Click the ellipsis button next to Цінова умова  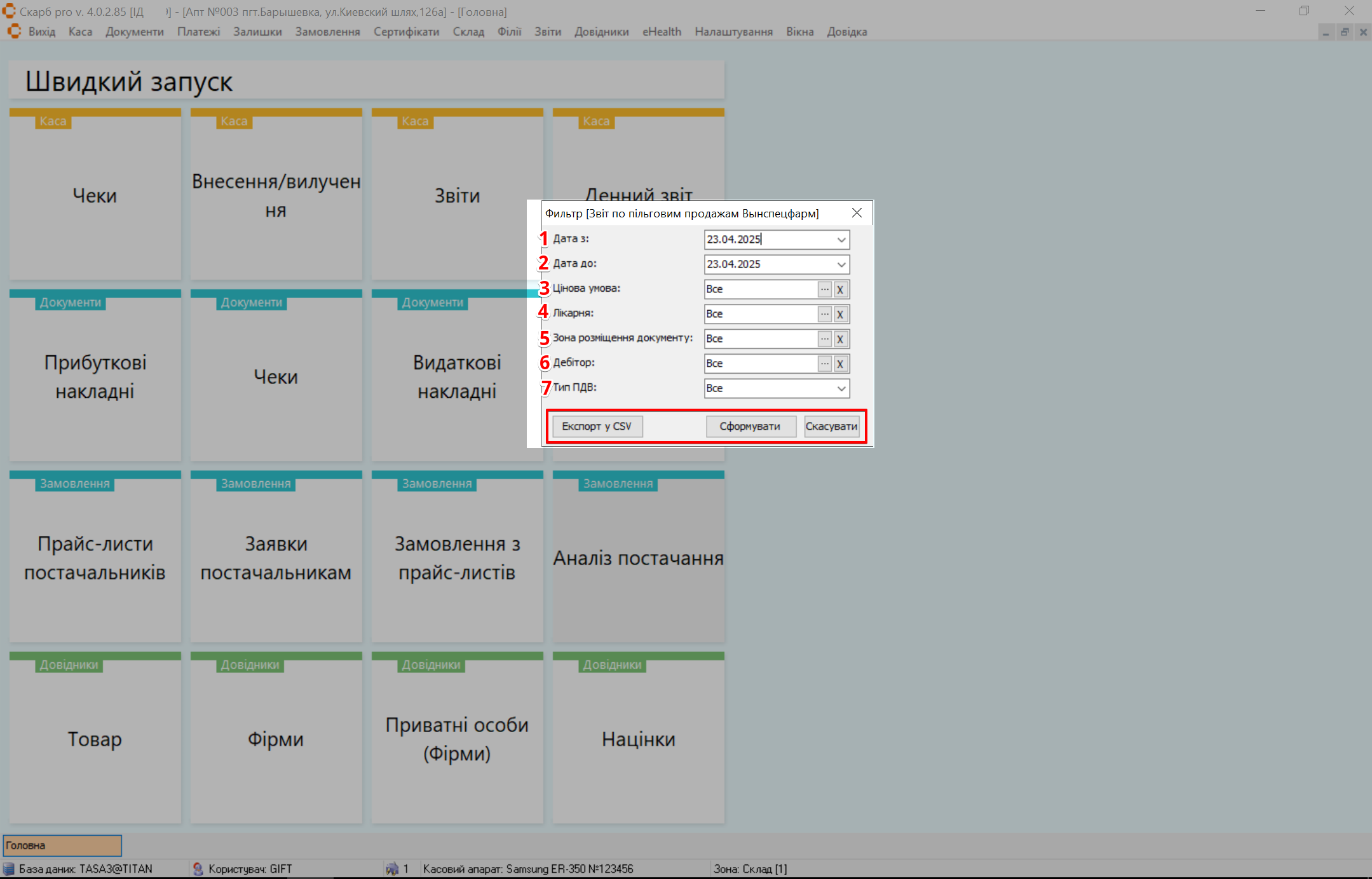click(x=824, y=289)
